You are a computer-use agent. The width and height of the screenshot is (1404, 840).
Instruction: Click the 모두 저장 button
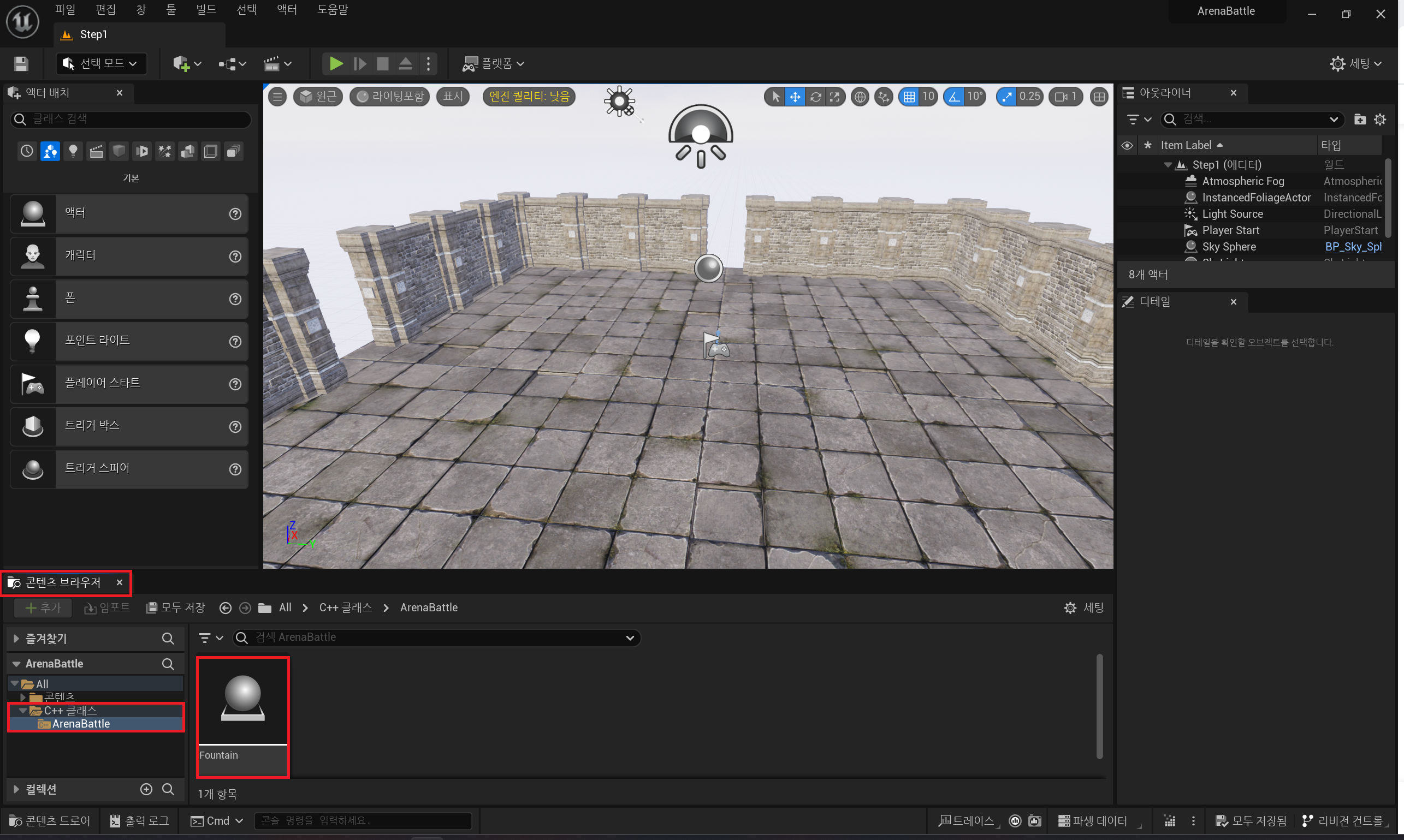click(x=176, y=607)
